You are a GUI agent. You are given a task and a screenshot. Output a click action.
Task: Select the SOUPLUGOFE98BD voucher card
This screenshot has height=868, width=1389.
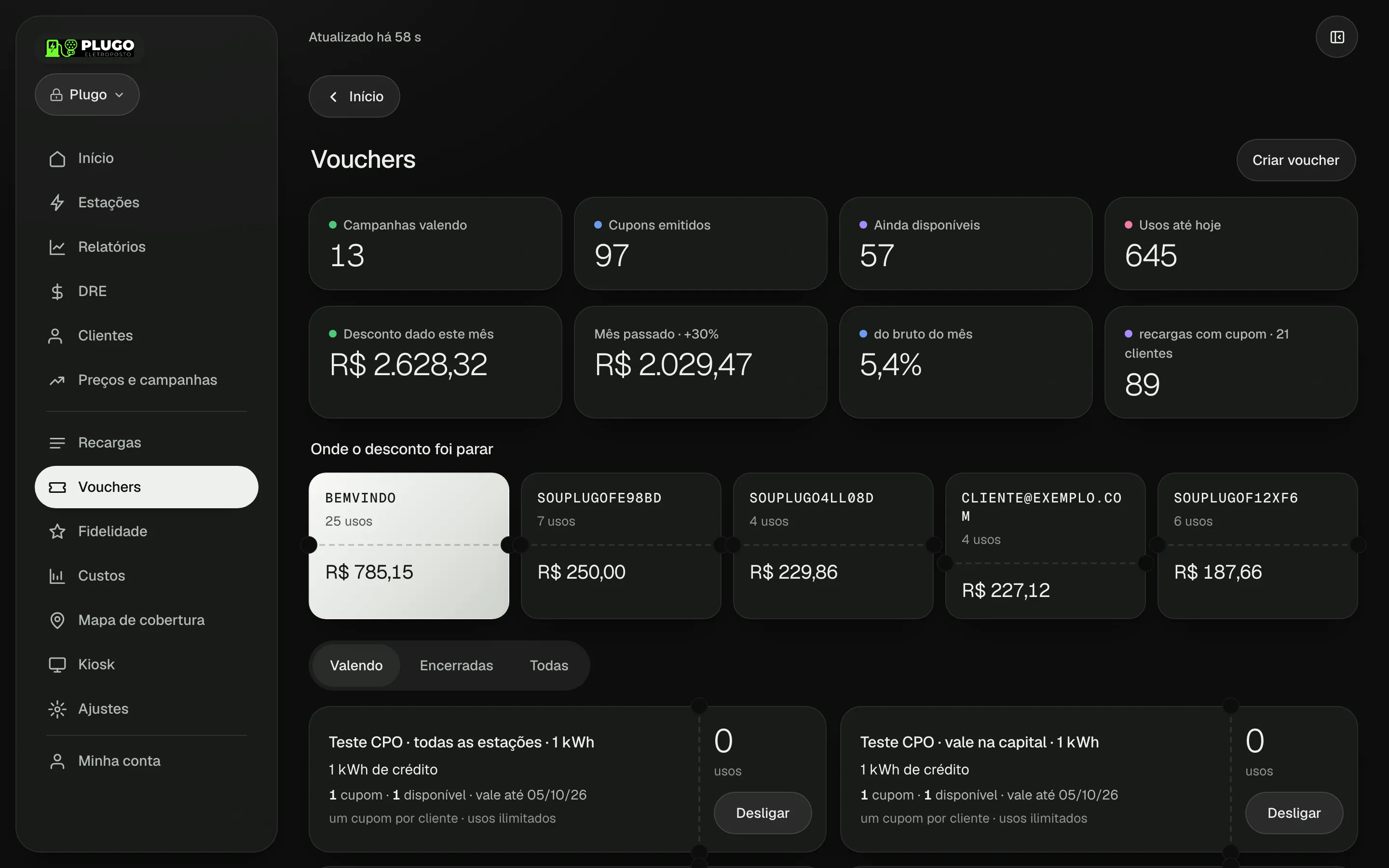tap(620, 546)
